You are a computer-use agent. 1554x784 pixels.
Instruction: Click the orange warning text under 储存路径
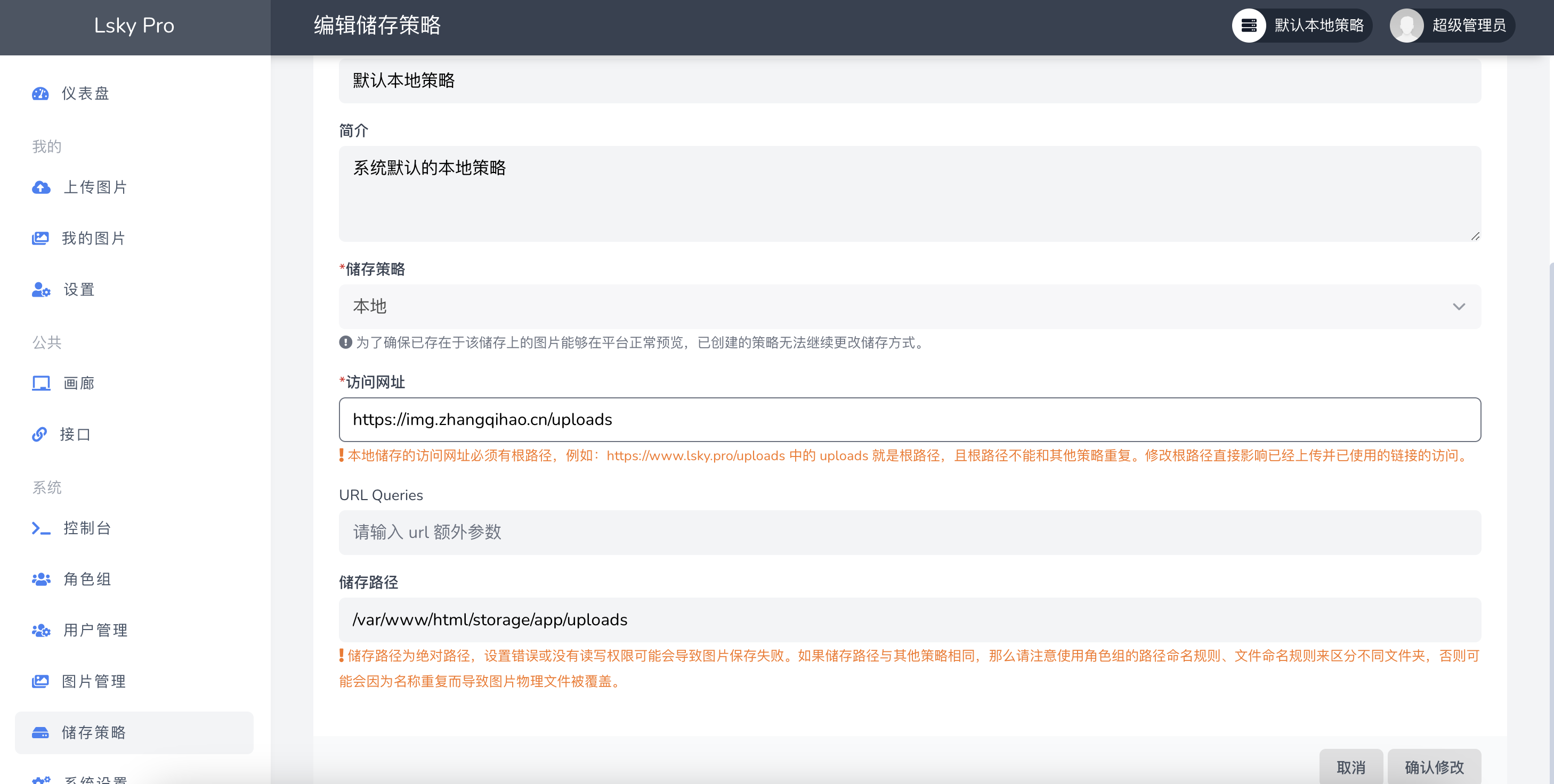[909, 668]
